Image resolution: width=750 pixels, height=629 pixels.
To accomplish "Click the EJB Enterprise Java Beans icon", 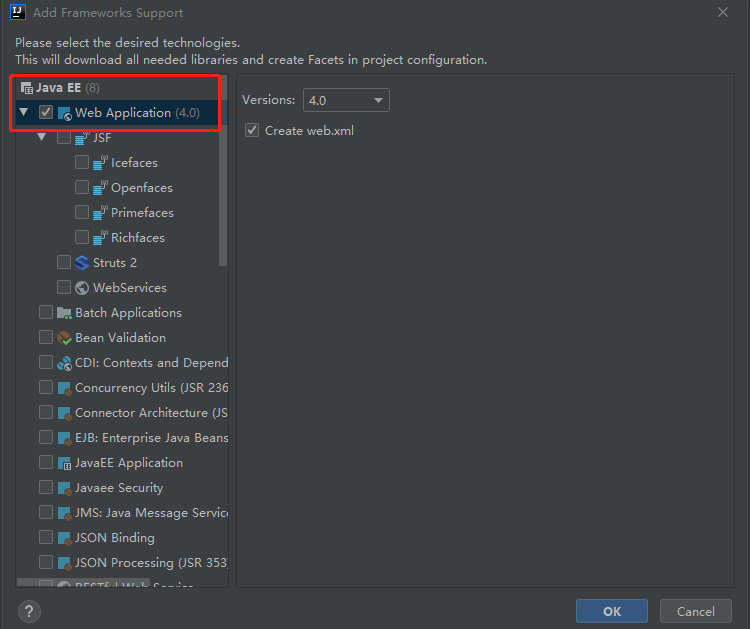I will click(x=64, y=438).
